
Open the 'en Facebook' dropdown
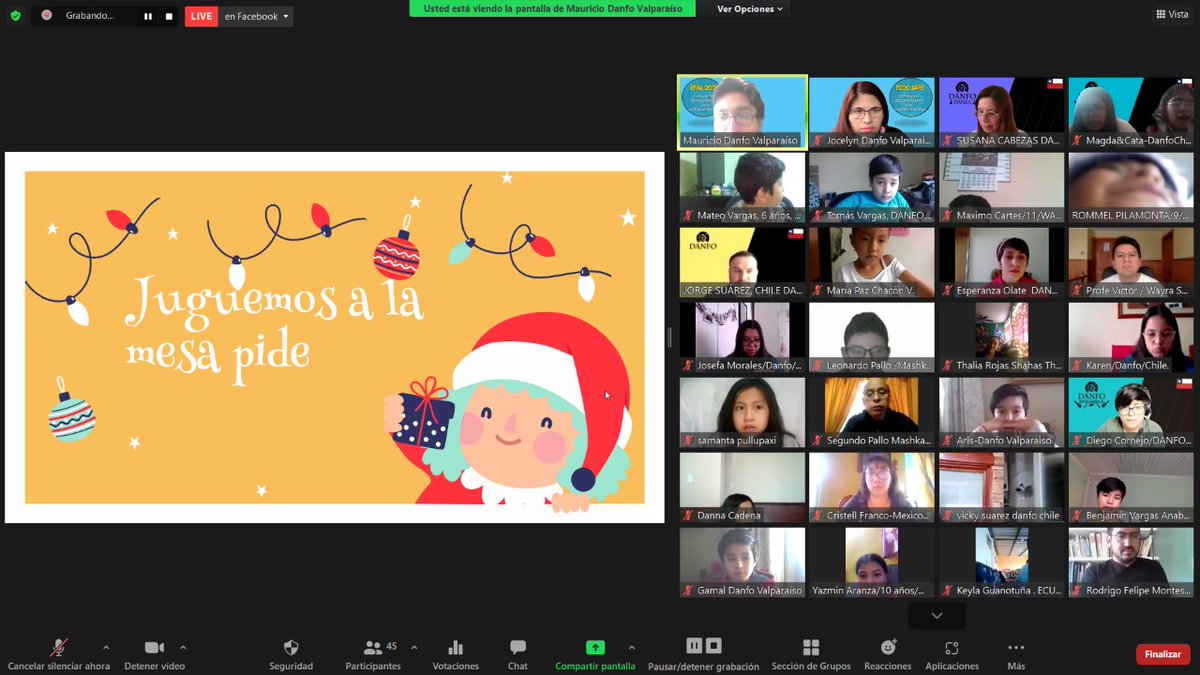[257, 16]
